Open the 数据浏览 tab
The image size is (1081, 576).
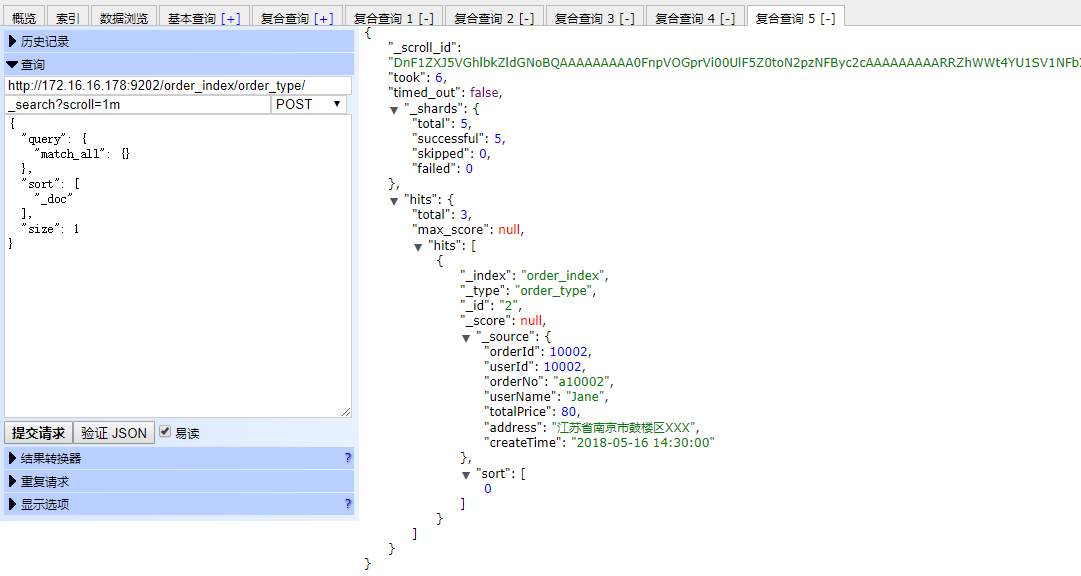click(x=124, y=18)
